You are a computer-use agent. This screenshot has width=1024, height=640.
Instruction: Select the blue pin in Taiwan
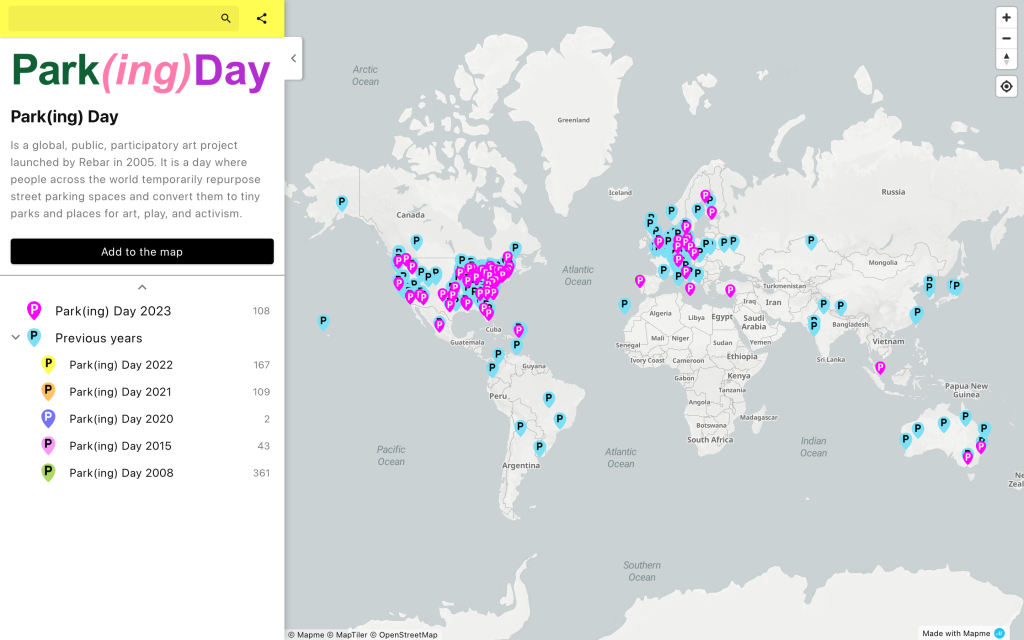click(x=917, y=314)
